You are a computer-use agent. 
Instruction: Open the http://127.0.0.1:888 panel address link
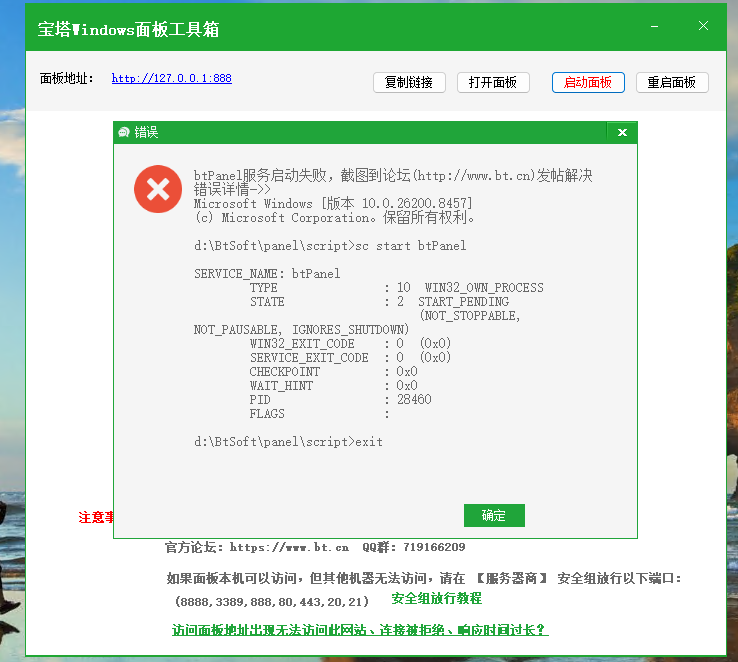click(x=171, y=78)
